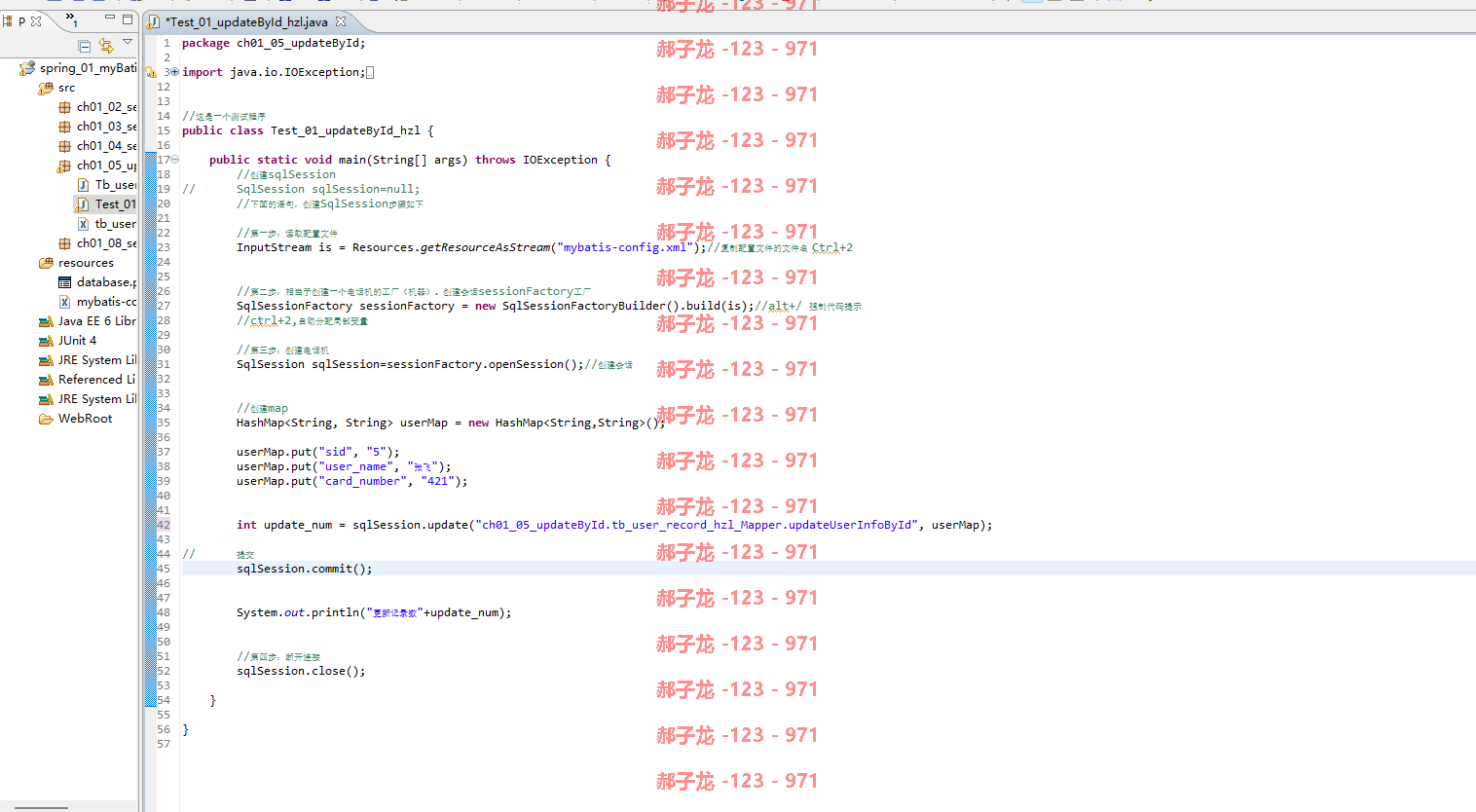Close the Package Explorer view tab
The width and height of the screenshot is (1476, 812).
[x=36, y=20]
